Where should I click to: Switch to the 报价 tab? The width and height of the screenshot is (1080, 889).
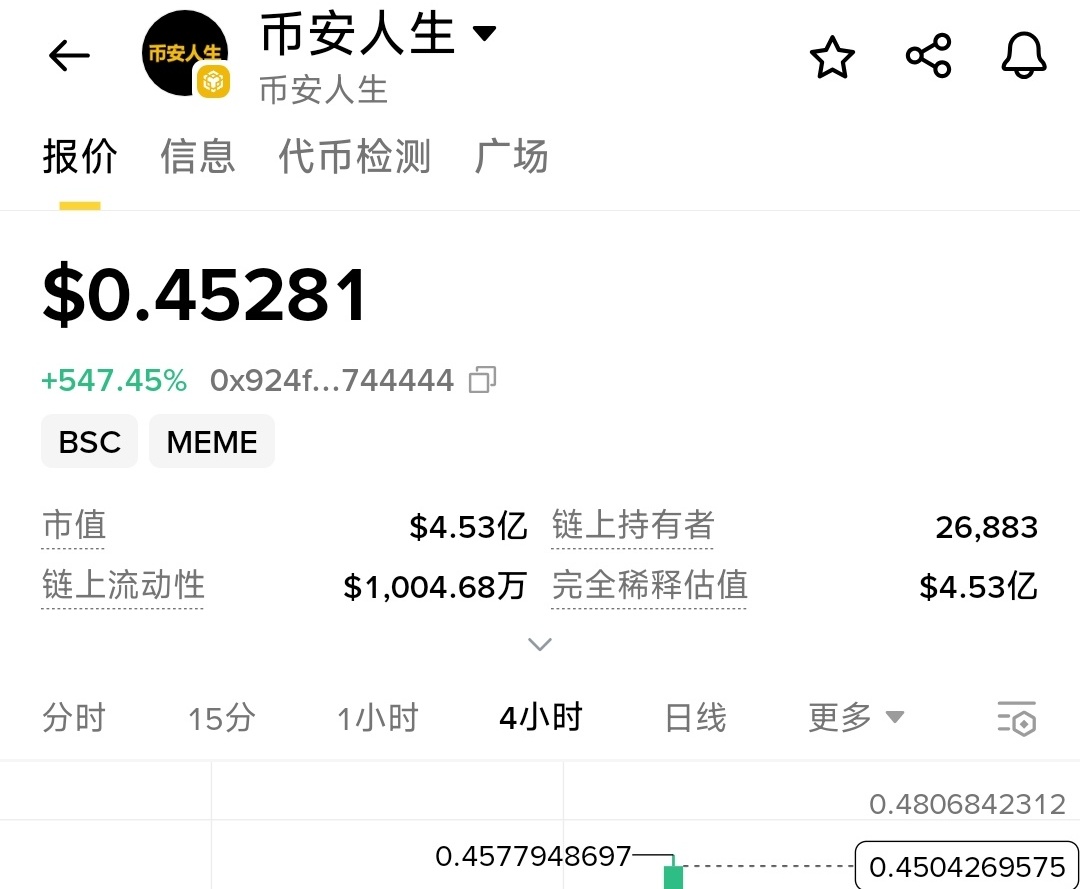[80, 156]
